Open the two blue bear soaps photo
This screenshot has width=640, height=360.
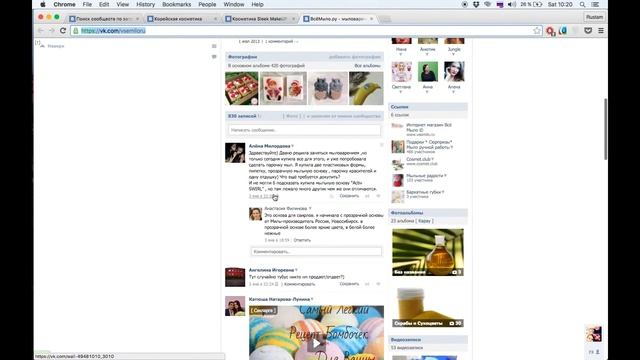click(328, 88)
